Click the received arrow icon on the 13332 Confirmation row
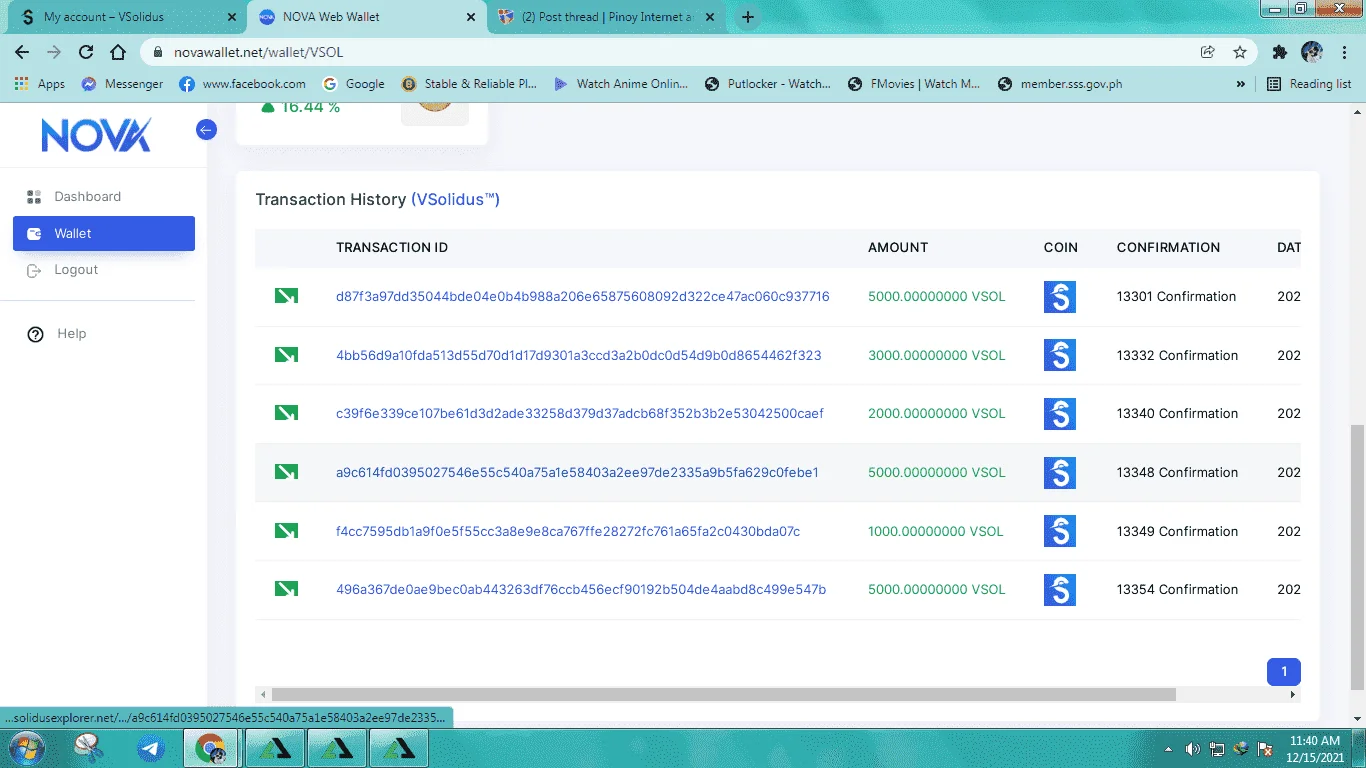This screenshot has height=768, width=1366. click(286, 355)
